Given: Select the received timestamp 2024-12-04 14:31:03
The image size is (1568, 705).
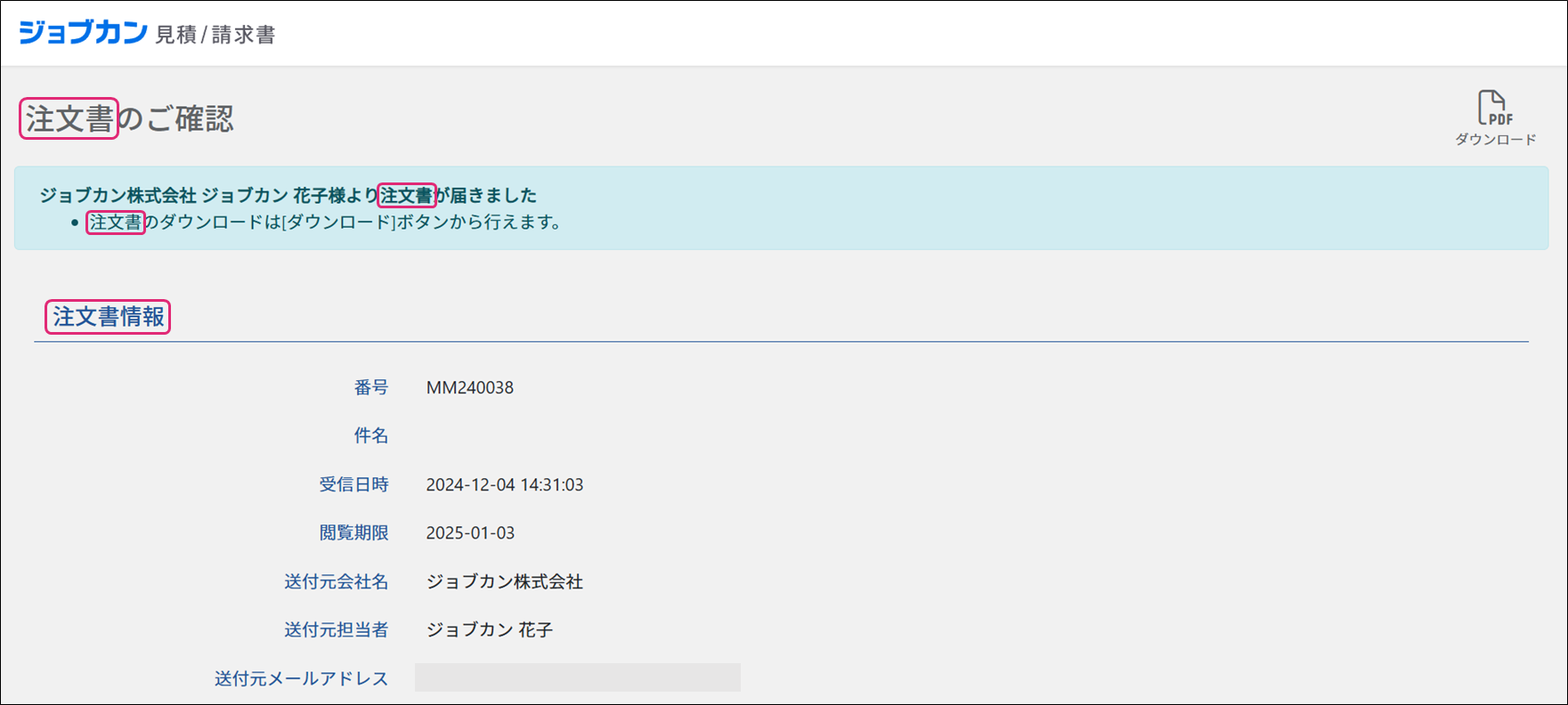Looking at the screenshot, I should [504, 484].
